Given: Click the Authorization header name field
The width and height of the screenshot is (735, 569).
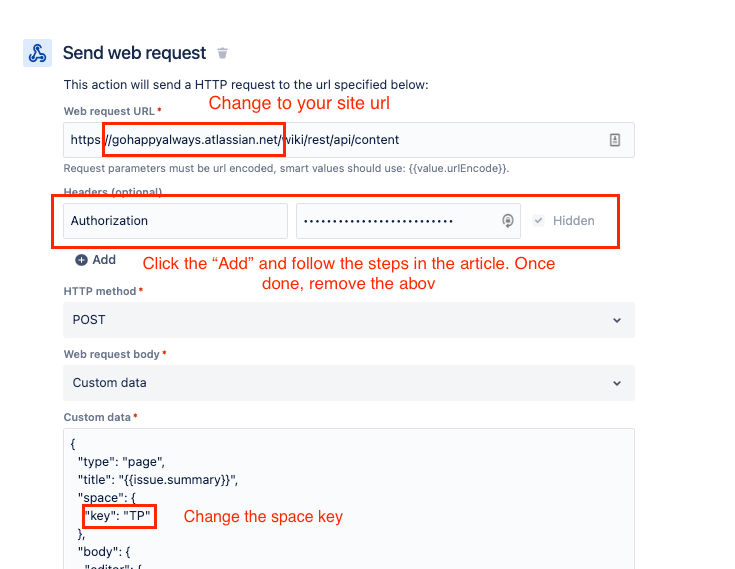Looking at the screenshot, I should [x=175, y=221].
